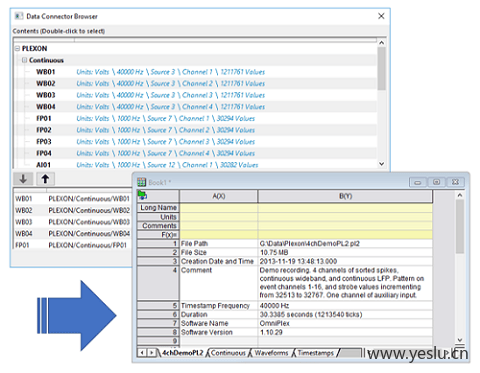
Task: Minimize the Book1 window
Action: tap(418, 182)
